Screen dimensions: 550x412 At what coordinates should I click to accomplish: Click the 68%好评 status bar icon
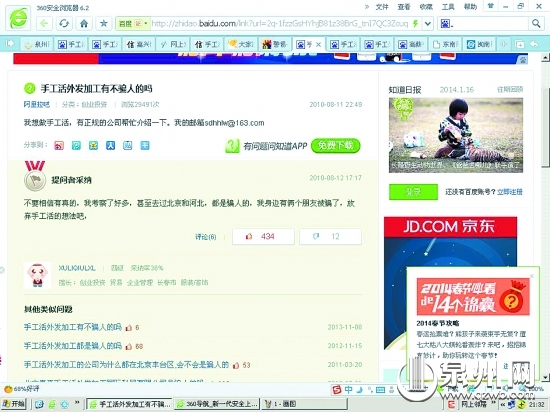click(x=21, y=389)
